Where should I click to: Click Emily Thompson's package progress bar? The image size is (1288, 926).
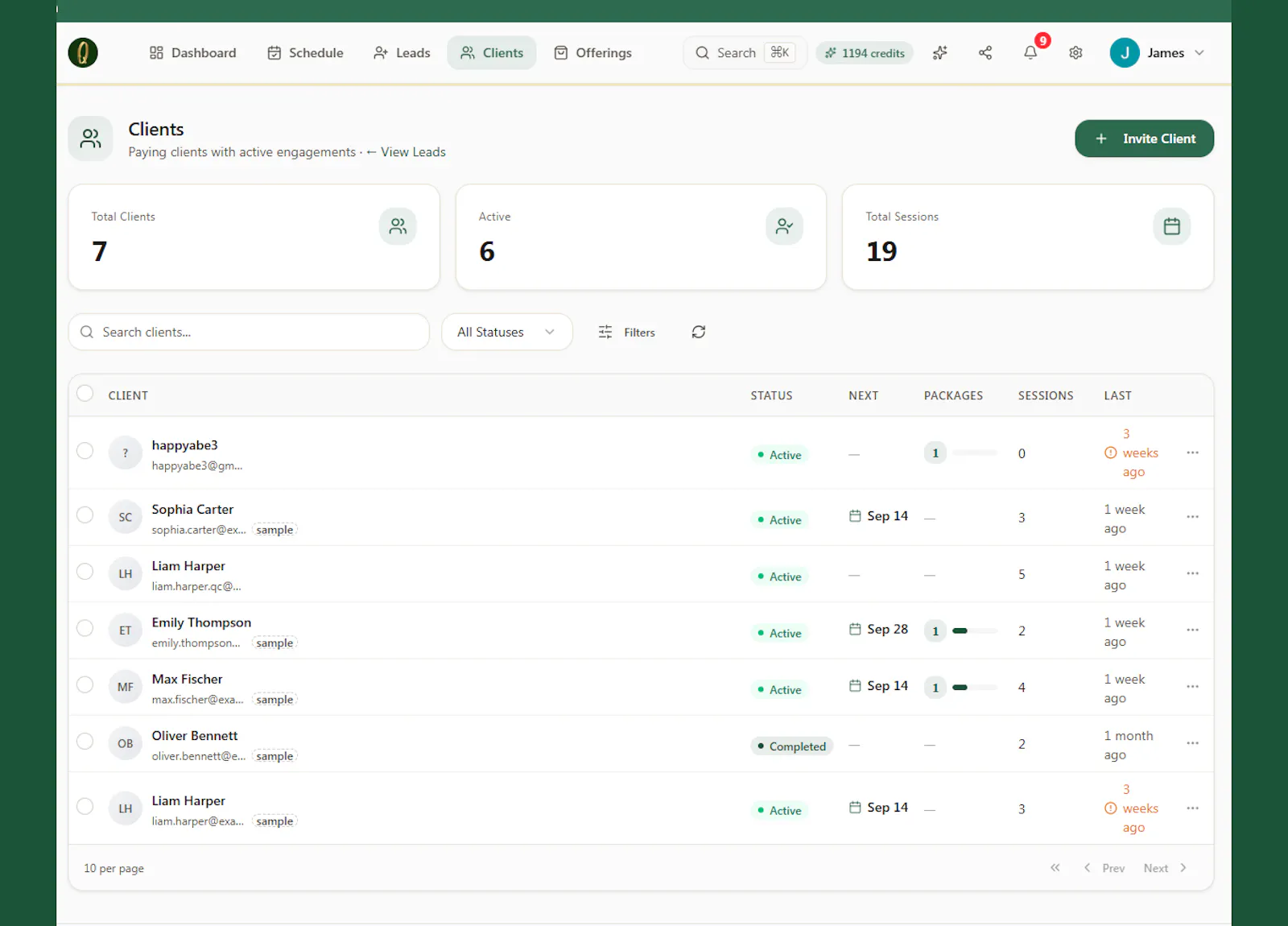[975, 630]
